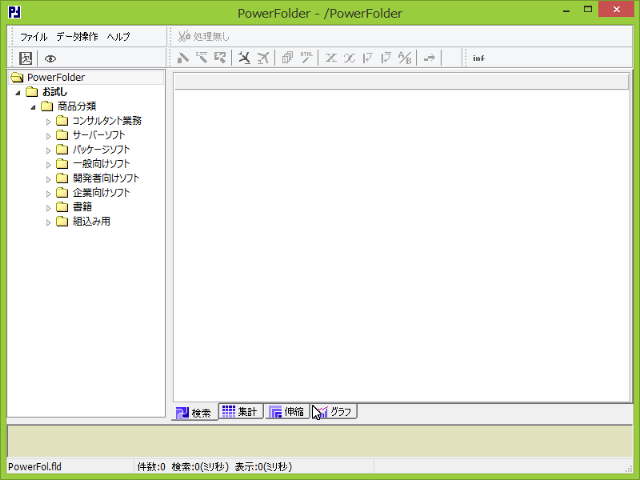Expand the 書籍 folder
640x480 pixels.
tap(48, 208)
